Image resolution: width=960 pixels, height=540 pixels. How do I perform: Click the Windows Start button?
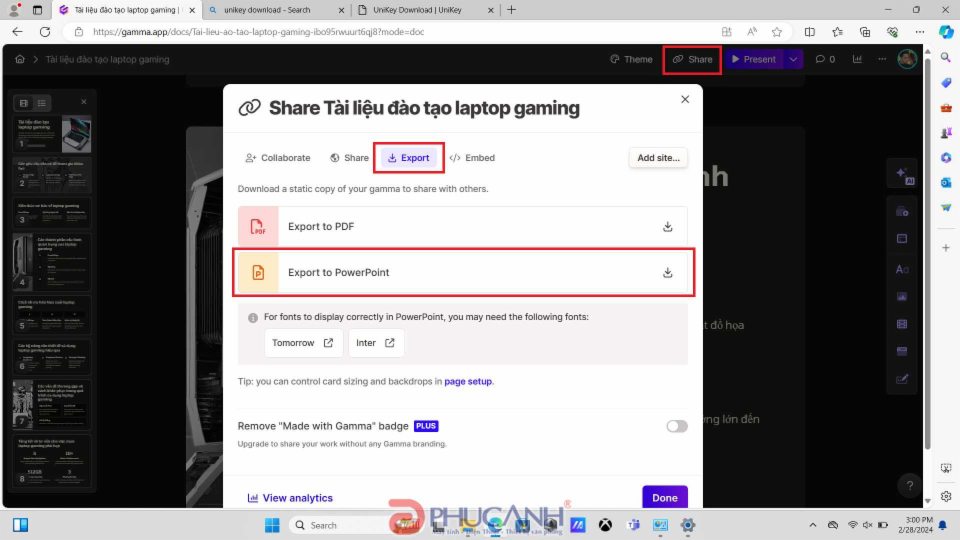point(272,525)
